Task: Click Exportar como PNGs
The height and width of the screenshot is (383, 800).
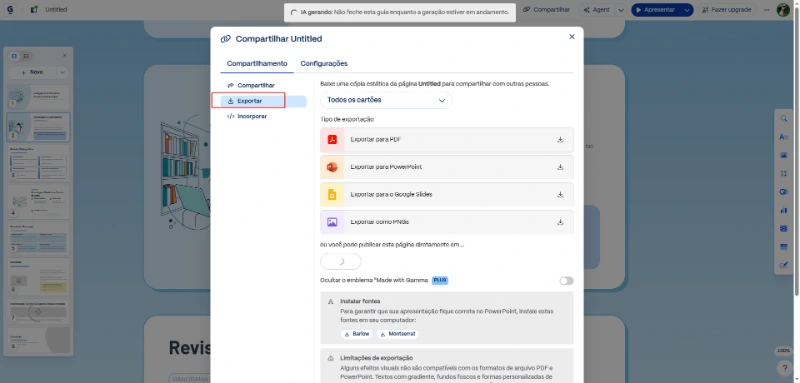Action: pos(447,222)
